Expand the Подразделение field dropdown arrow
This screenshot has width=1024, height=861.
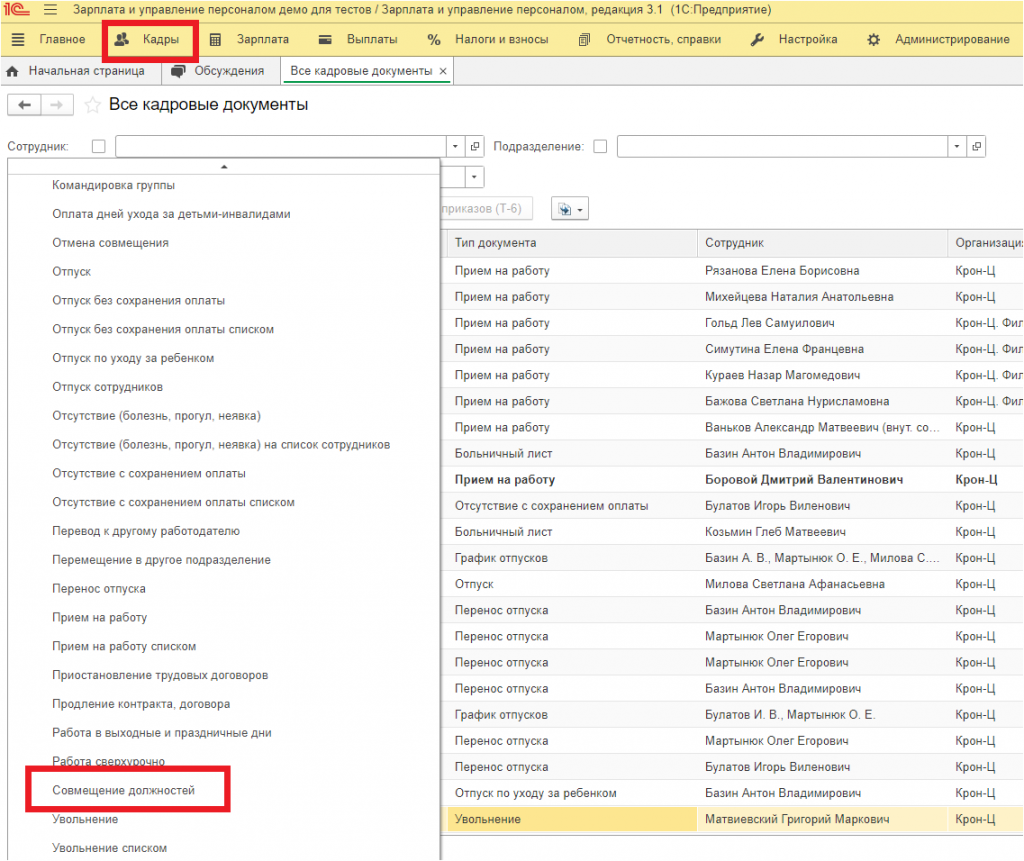click(957, 146)
